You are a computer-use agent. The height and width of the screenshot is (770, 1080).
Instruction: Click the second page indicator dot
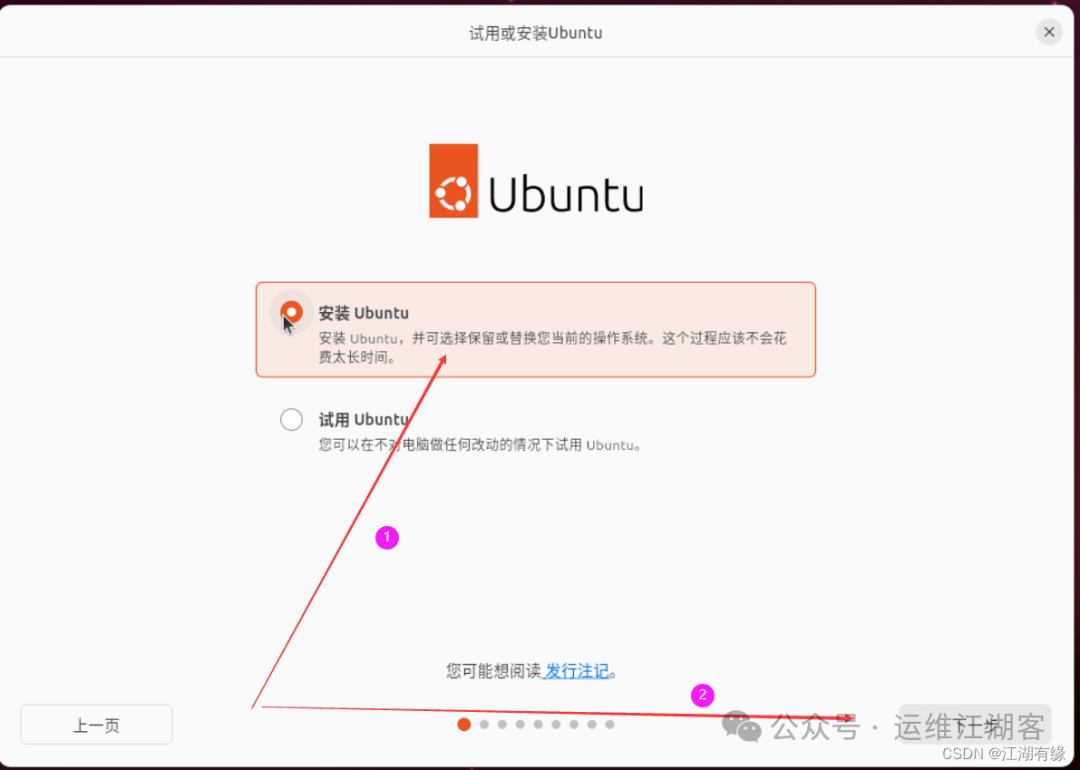(x=484, y=725)
